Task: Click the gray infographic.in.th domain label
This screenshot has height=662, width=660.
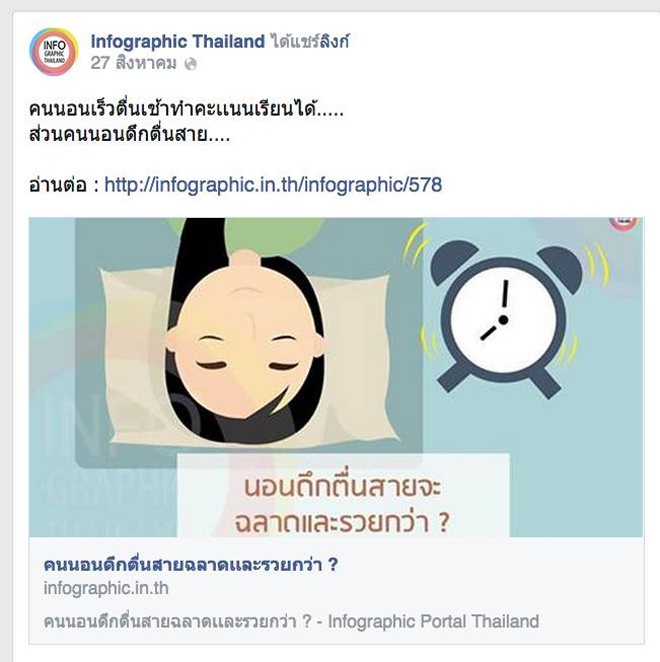Action: click(106, 588)
